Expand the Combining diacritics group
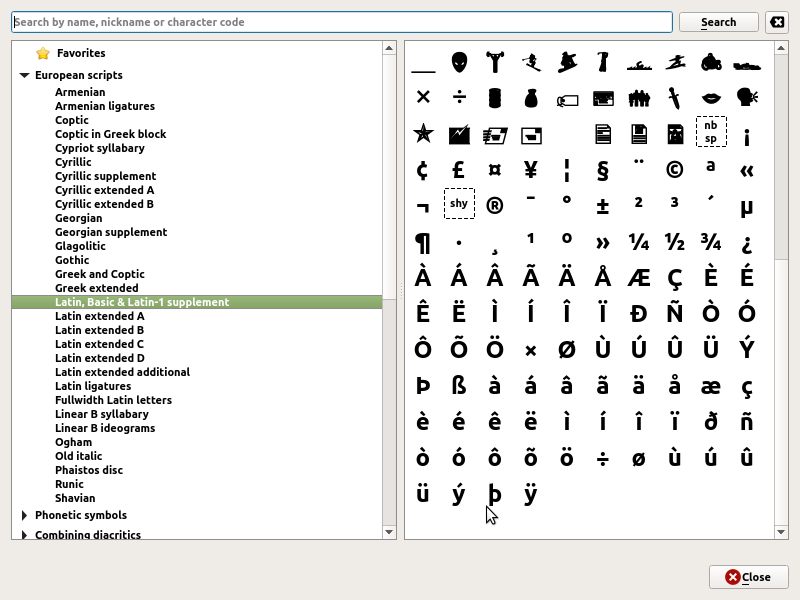 pyautogui.click(x=25, y=535)
